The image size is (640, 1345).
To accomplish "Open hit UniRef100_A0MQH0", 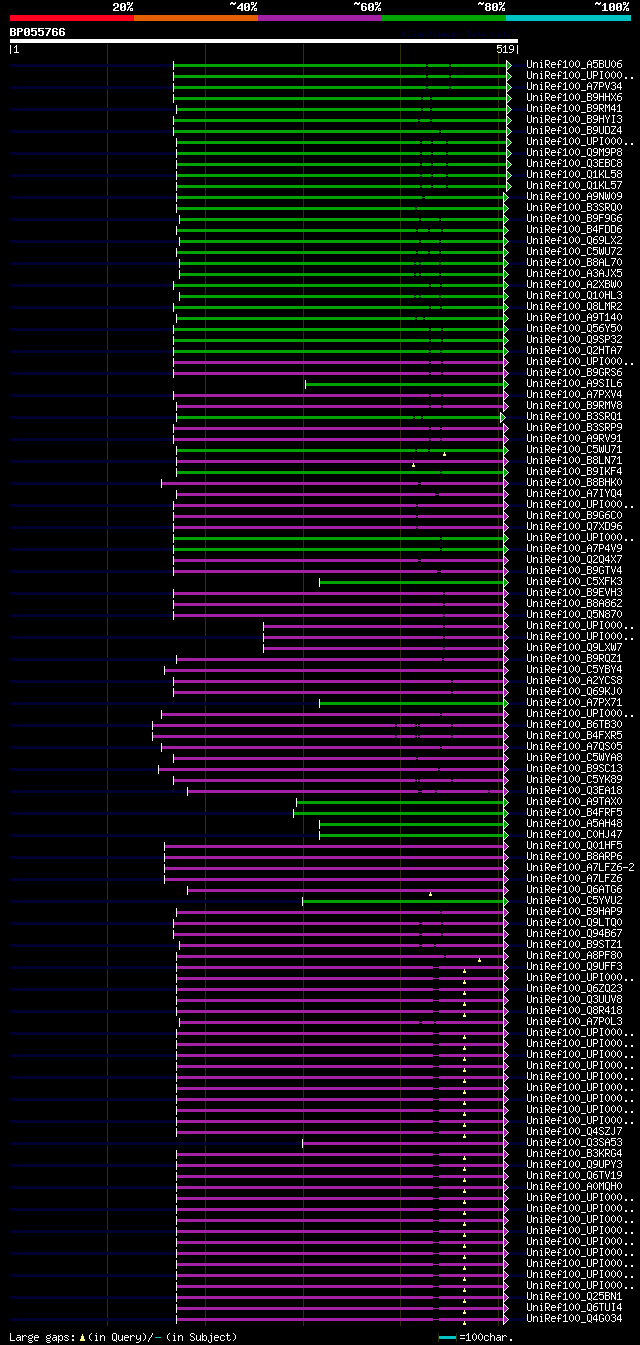I will (x=574, y=1186).
